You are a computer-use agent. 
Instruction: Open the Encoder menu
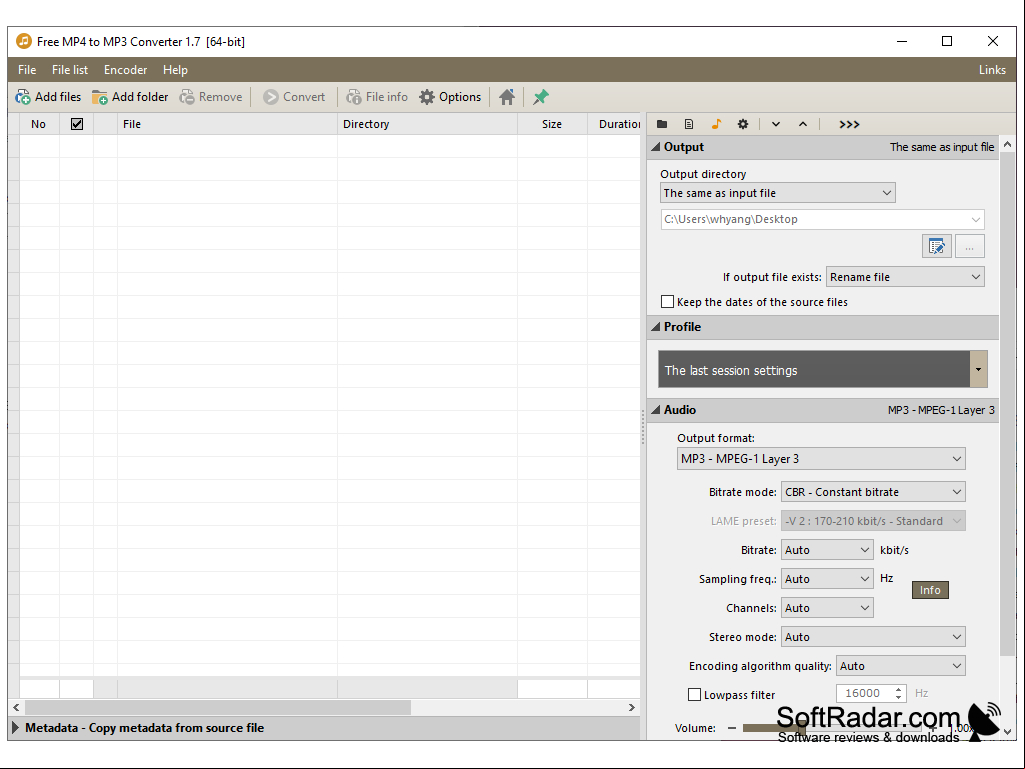tap(126, 70)
